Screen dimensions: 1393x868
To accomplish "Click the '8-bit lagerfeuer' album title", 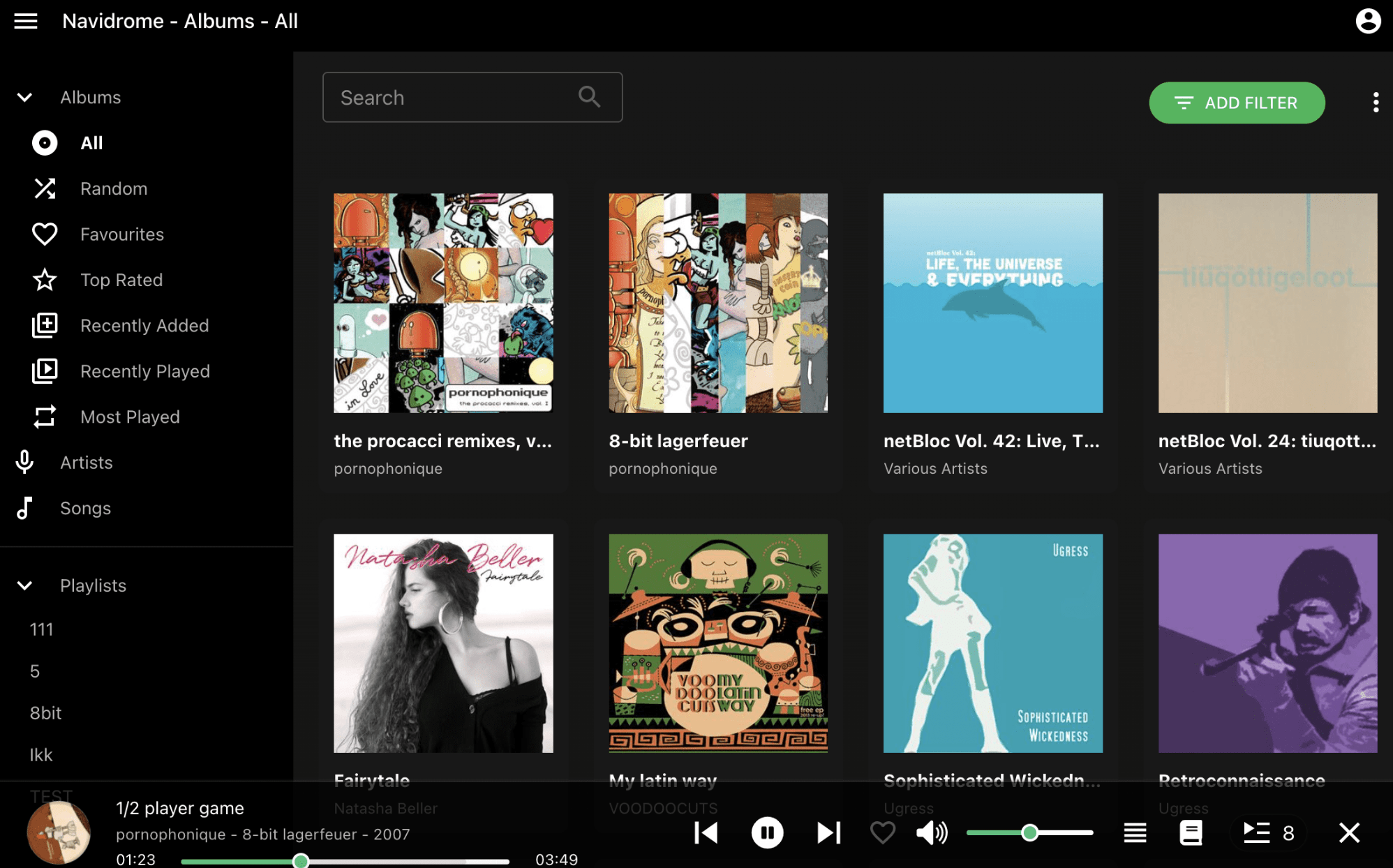I will 678,441.
